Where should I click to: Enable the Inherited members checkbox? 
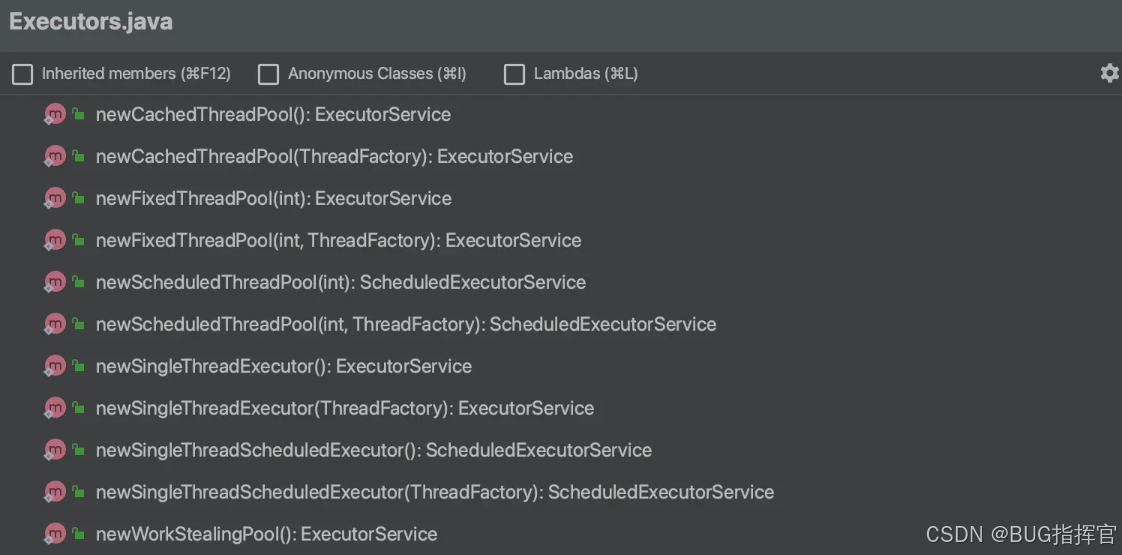(x=22, y=74)
